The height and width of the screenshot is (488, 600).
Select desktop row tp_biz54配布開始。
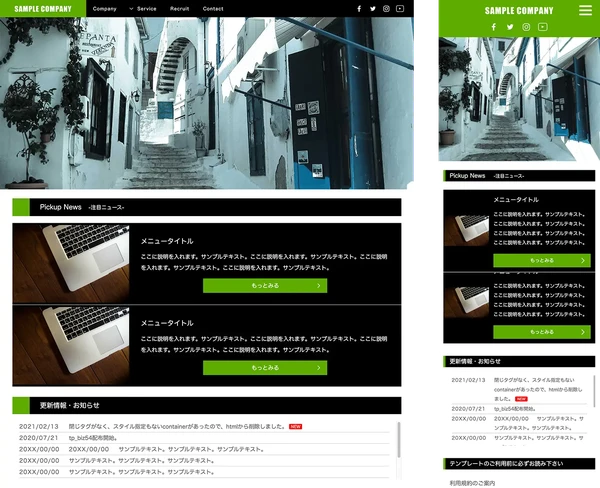click(x=204, y=438)
